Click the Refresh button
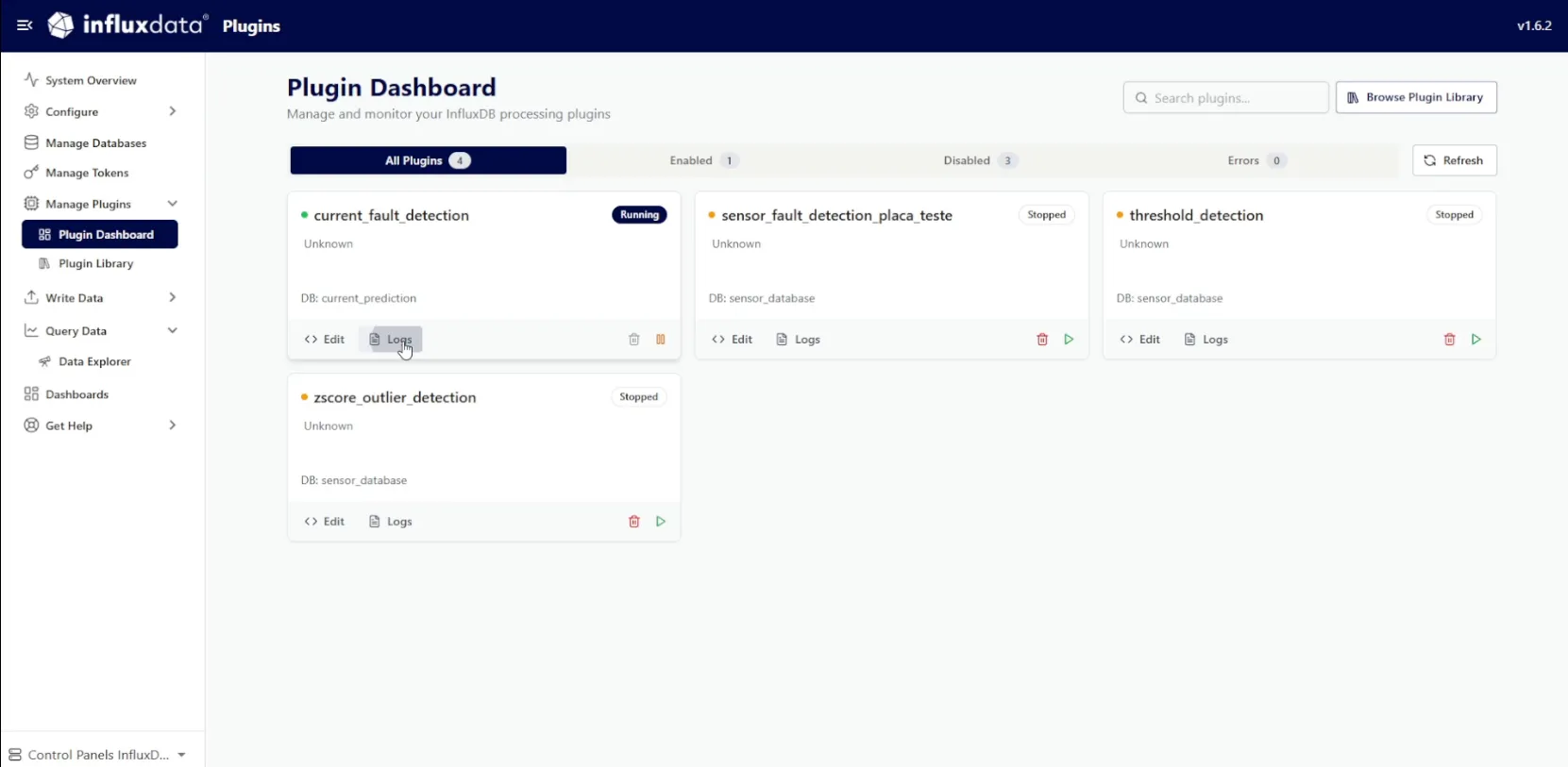 [x=1454, y=160]
